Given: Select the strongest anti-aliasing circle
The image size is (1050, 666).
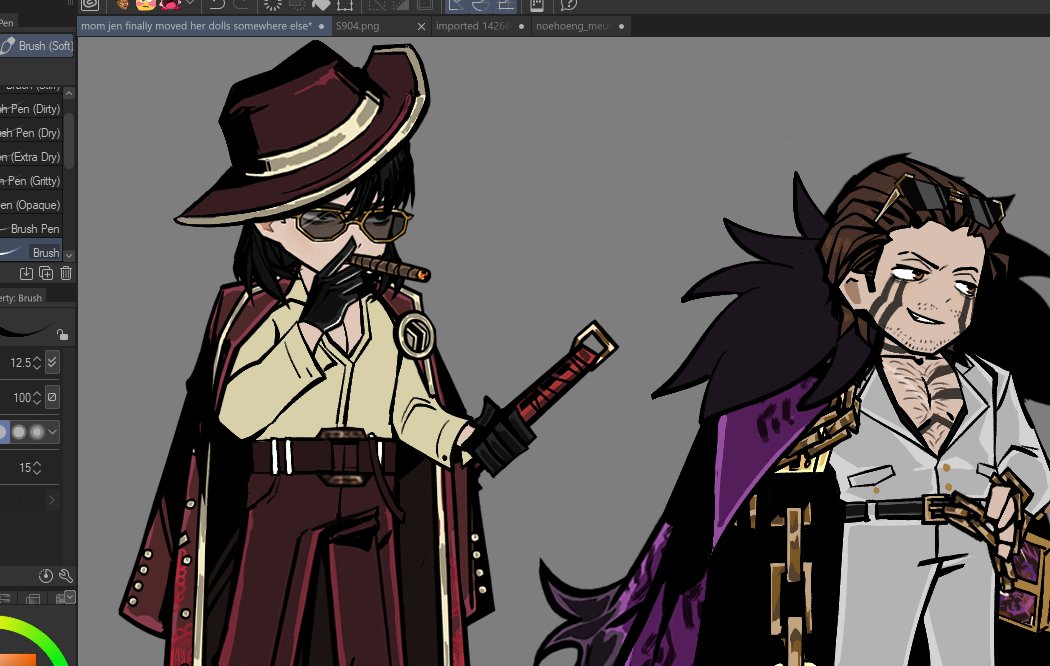Looking at the screenshot, I should click(x=37, y=432).
